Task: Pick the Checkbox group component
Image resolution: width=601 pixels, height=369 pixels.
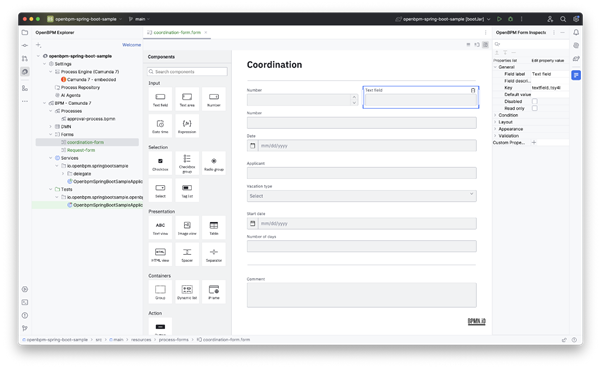Action: pyautogui.click(x=187, y=164)
